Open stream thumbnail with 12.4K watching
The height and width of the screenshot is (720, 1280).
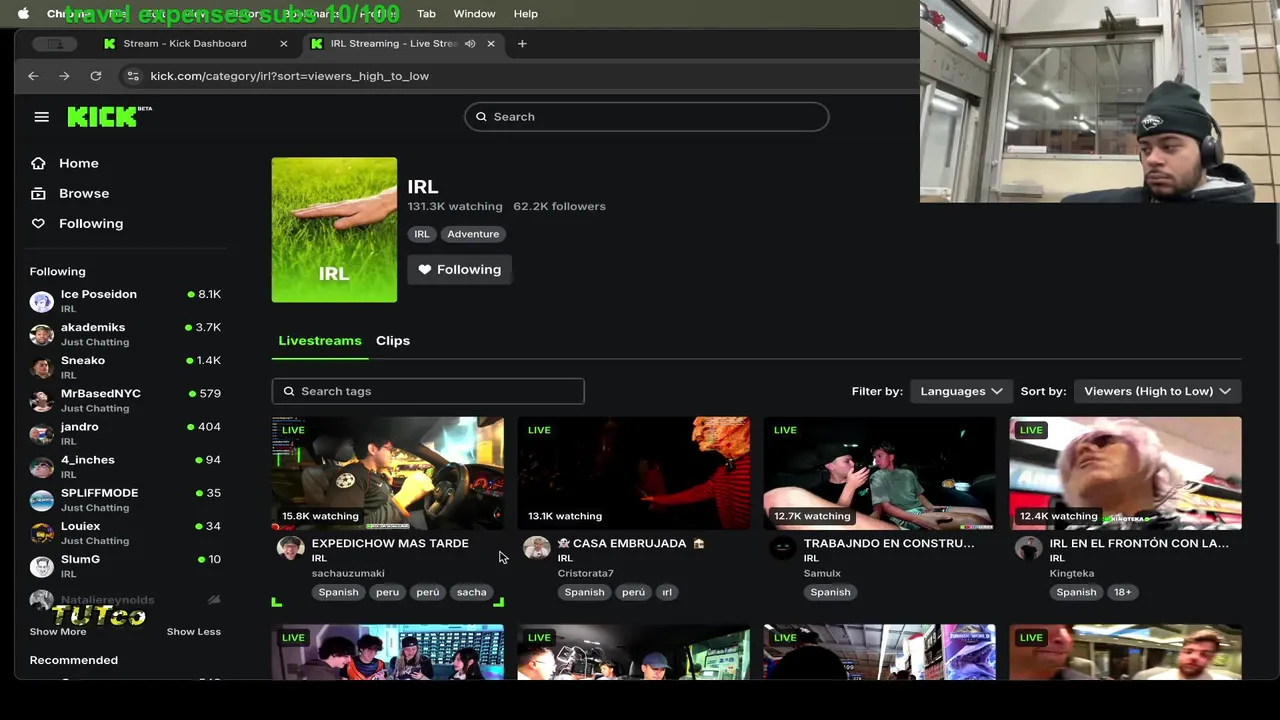click(x=1126, y=473)
